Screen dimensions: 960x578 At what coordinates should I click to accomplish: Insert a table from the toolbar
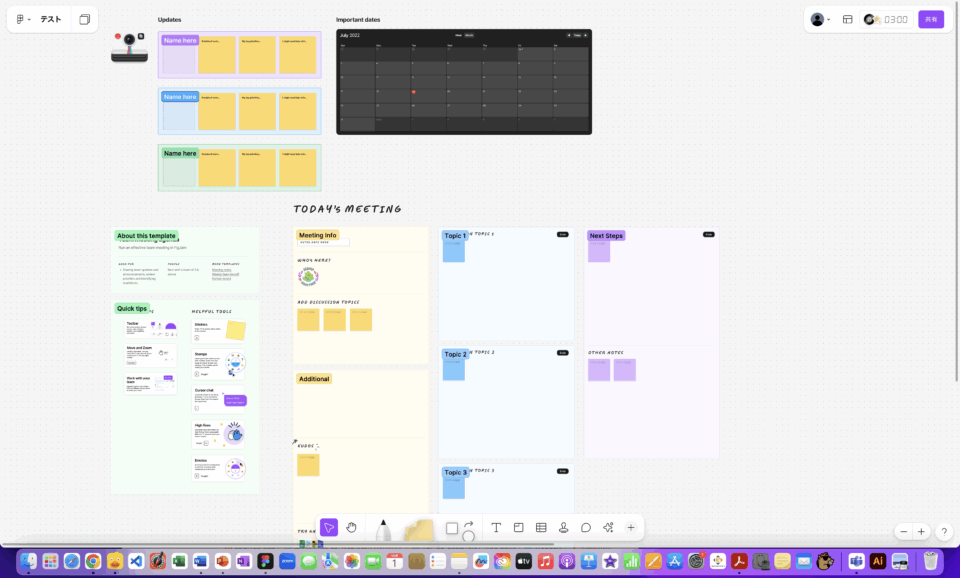541,528
